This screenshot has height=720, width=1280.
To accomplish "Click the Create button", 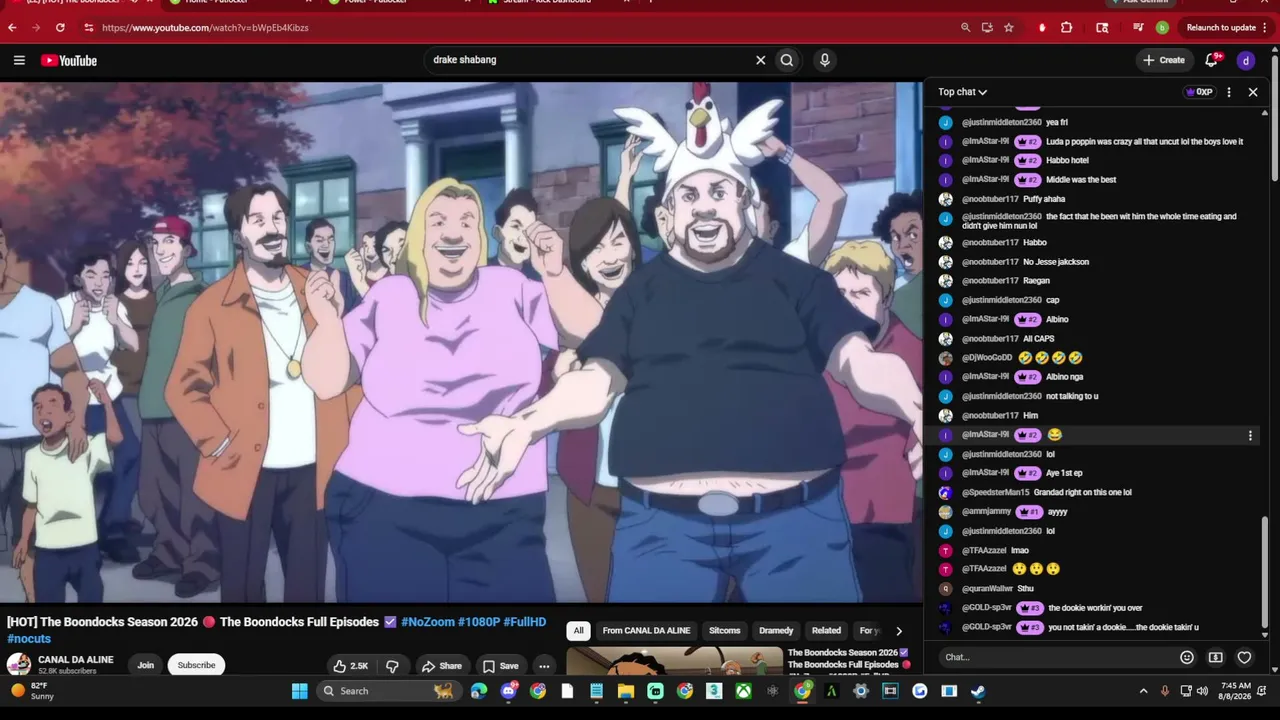I will 1164,60.
